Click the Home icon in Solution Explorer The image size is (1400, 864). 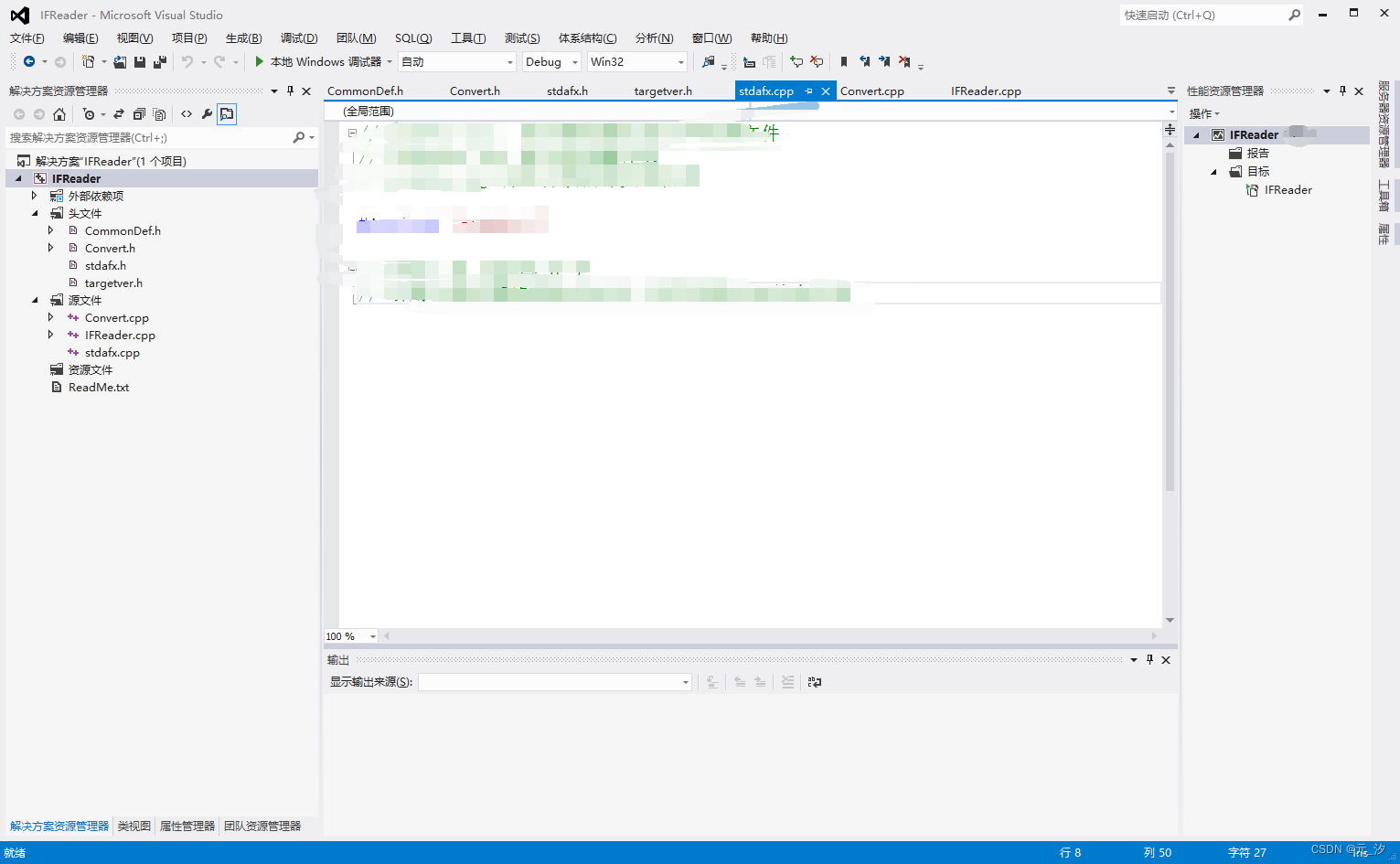point(59,114)
